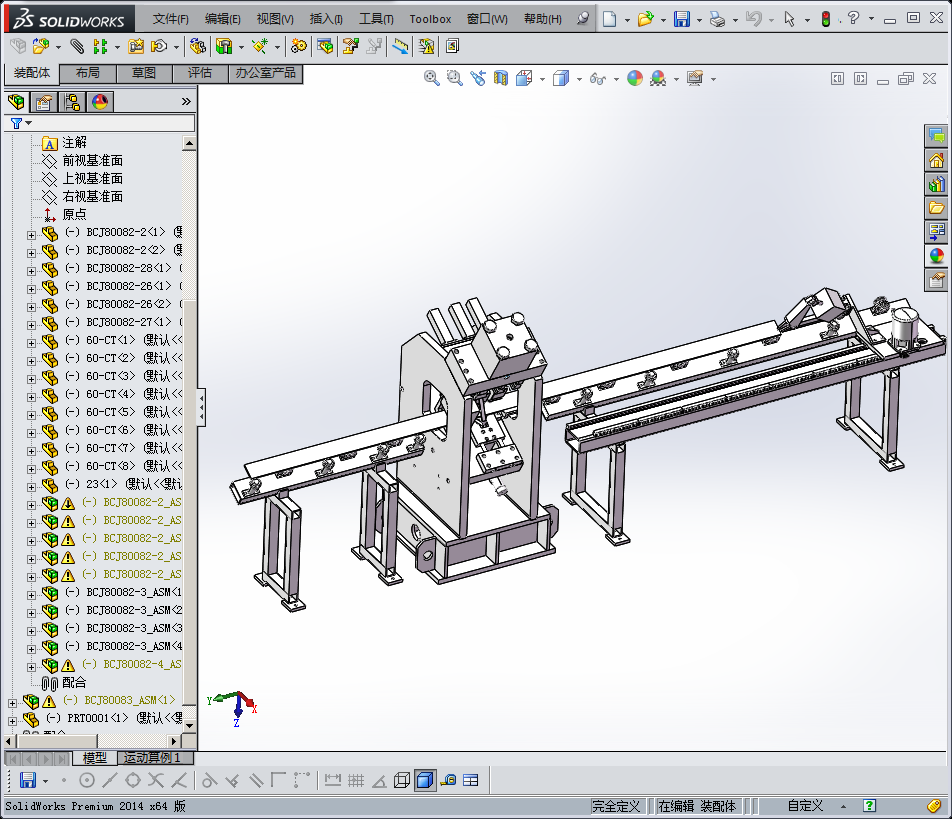Click the Zoom to Area icon
The image size is (952, 819).
(454, 78)
